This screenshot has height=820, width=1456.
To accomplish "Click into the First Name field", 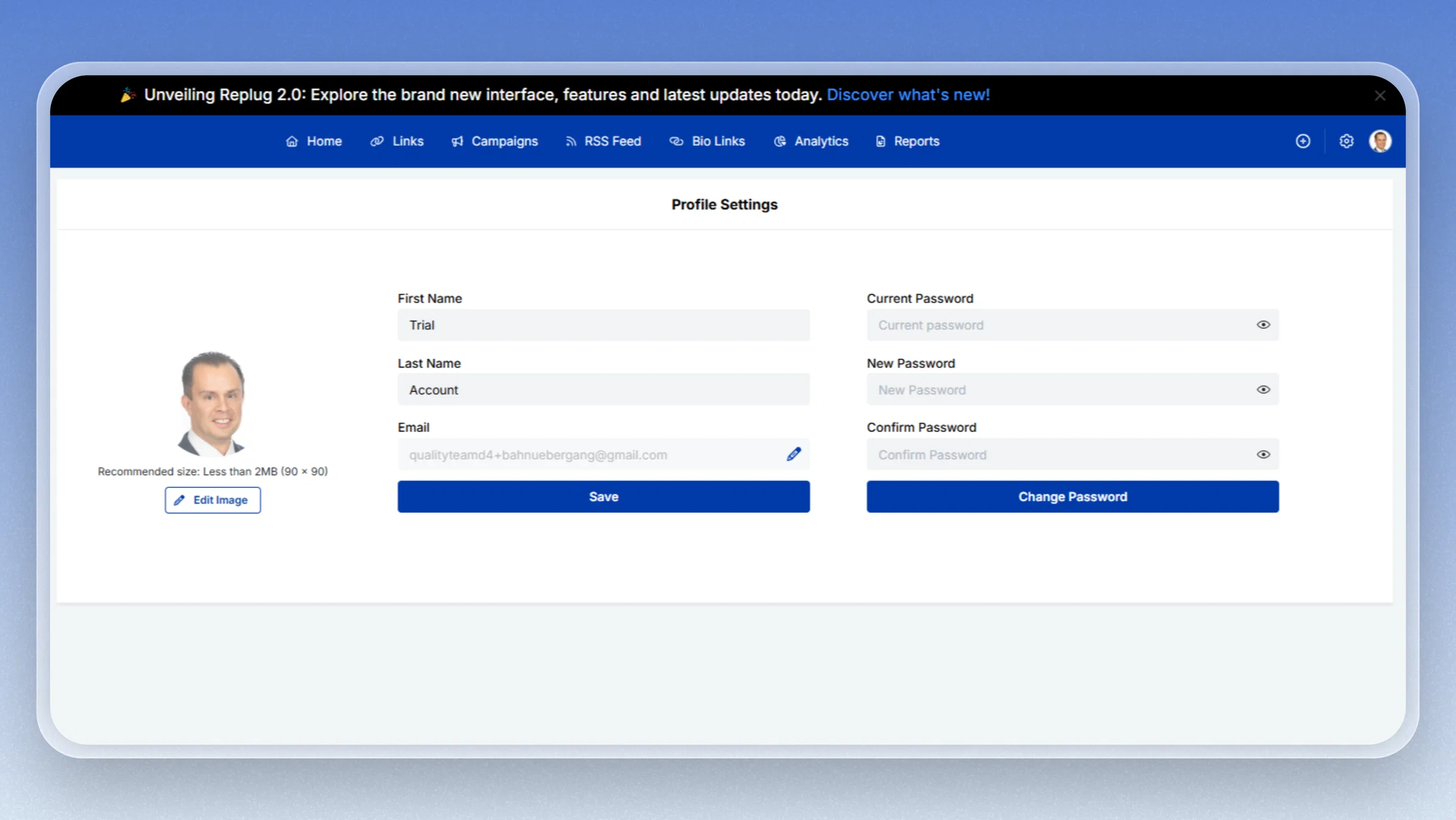I will point(603,325).
